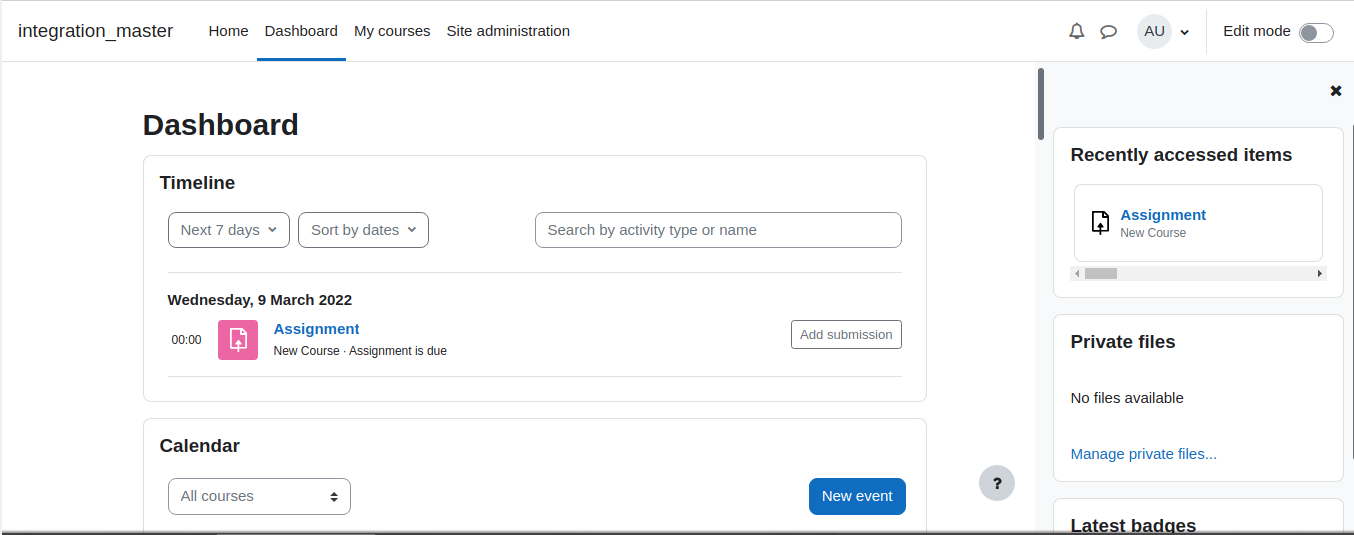Click the horizontal scrollbar thumb in Recently accessed items
Viewport: 1354px width, 535px height.
[1101, 273]
